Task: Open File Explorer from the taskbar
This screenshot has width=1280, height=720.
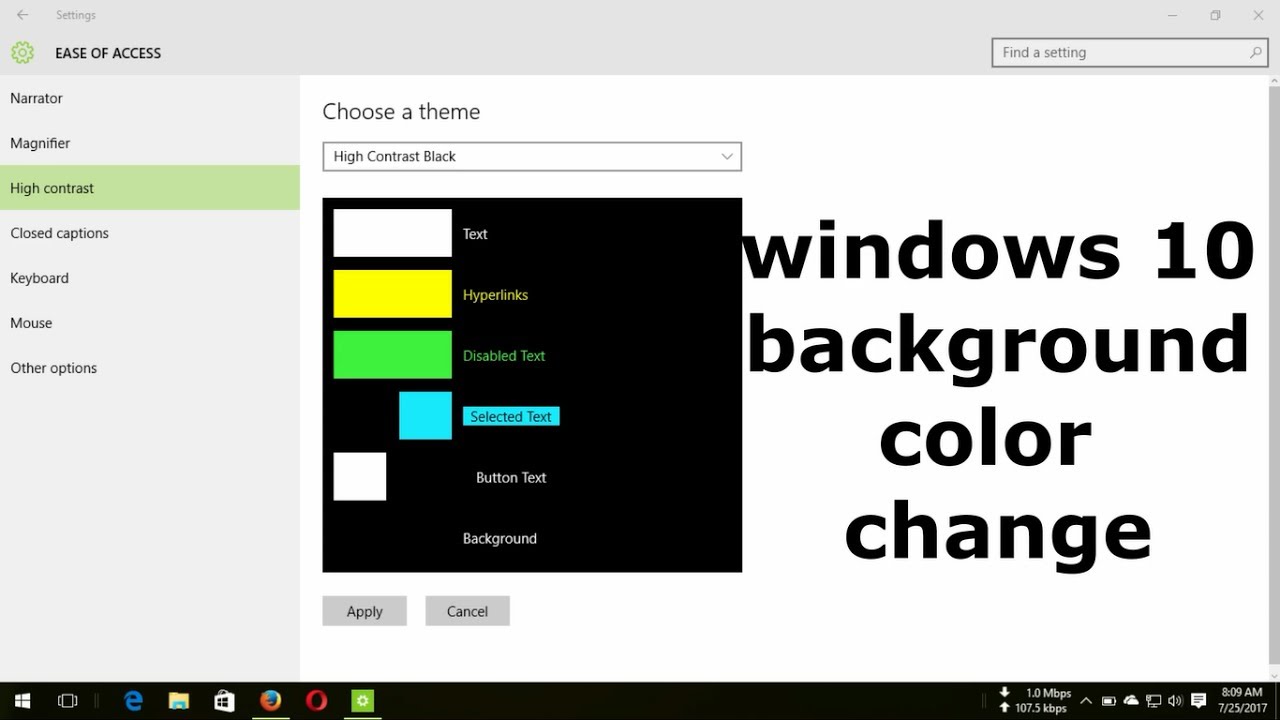Action: click(x=179, y=701)
